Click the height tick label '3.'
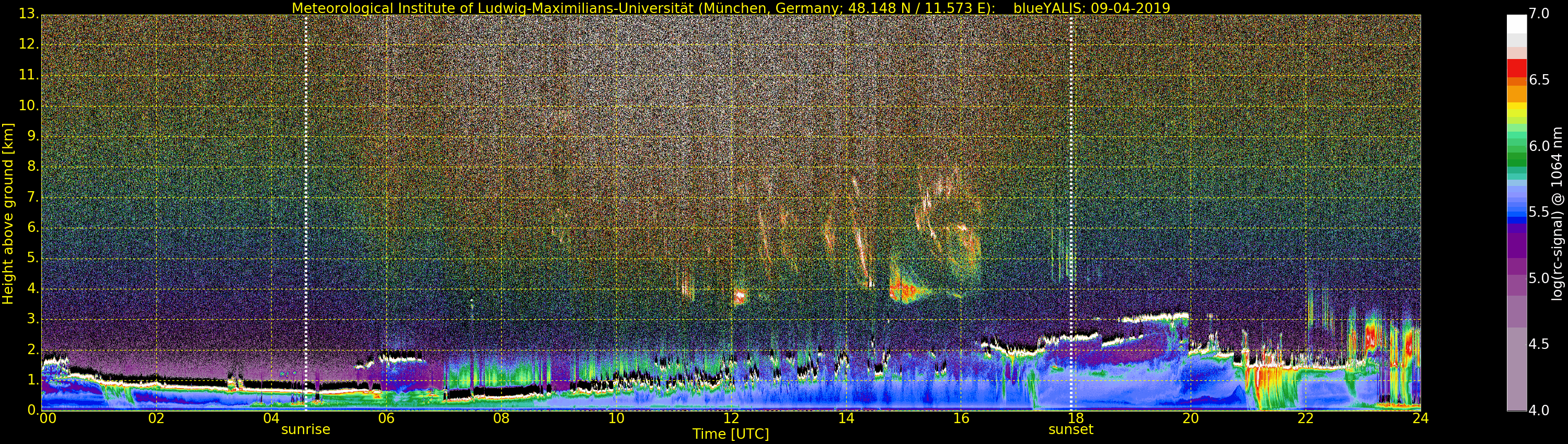Image resolution: width=1568 pixels, height=444 pixels. [33, 319]
